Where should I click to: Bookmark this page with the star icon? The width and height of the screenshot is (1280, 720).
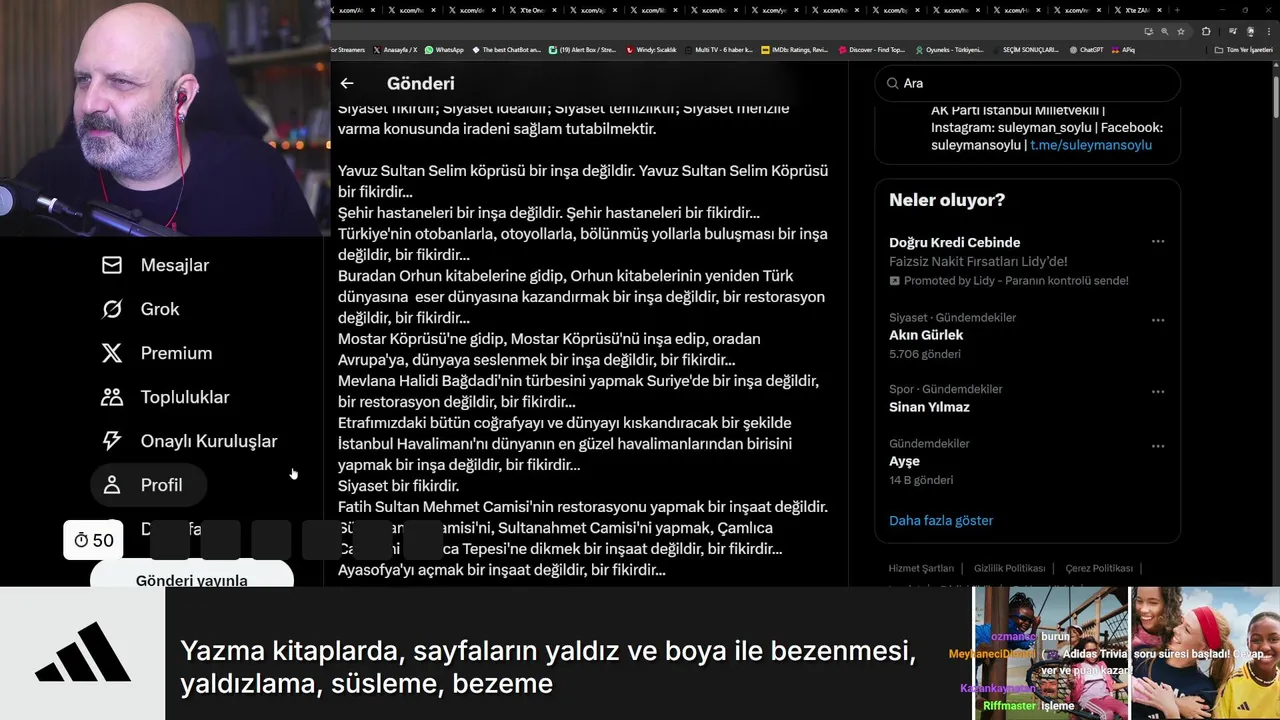[x=1181, y=32]
